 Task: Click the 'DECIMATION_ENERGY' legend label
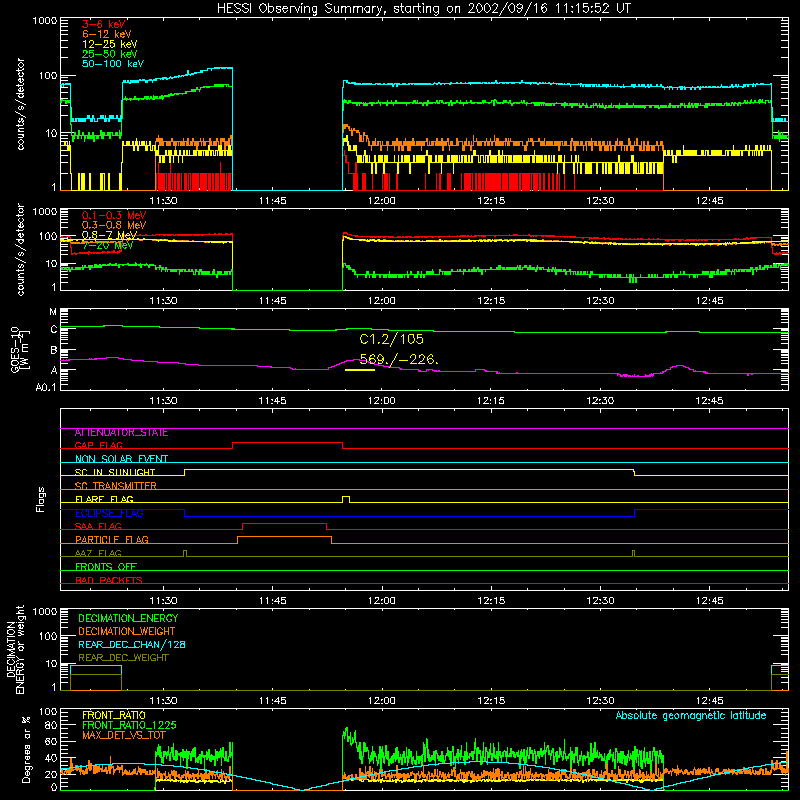128,618
